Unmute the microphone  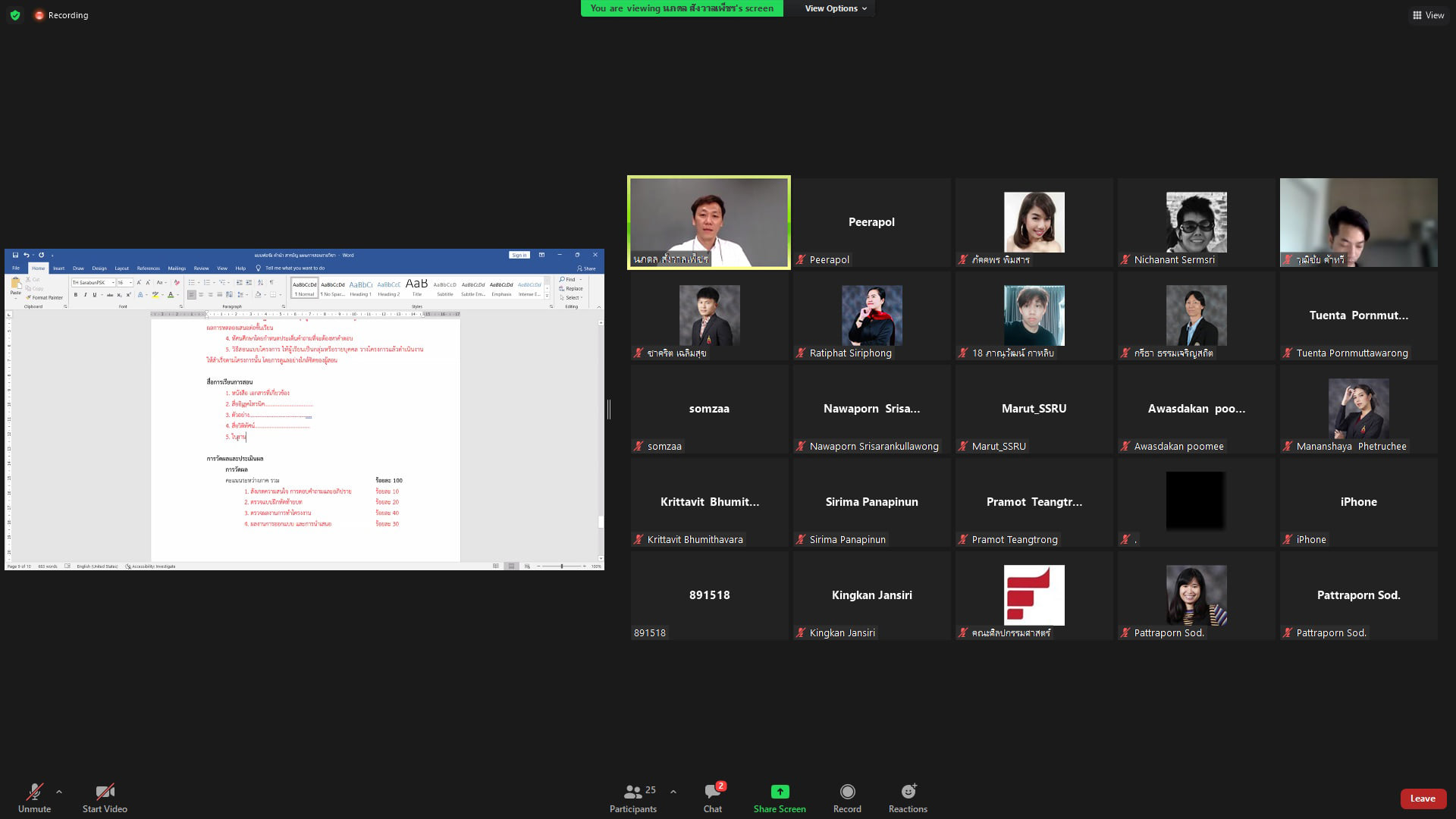(34, 792)
